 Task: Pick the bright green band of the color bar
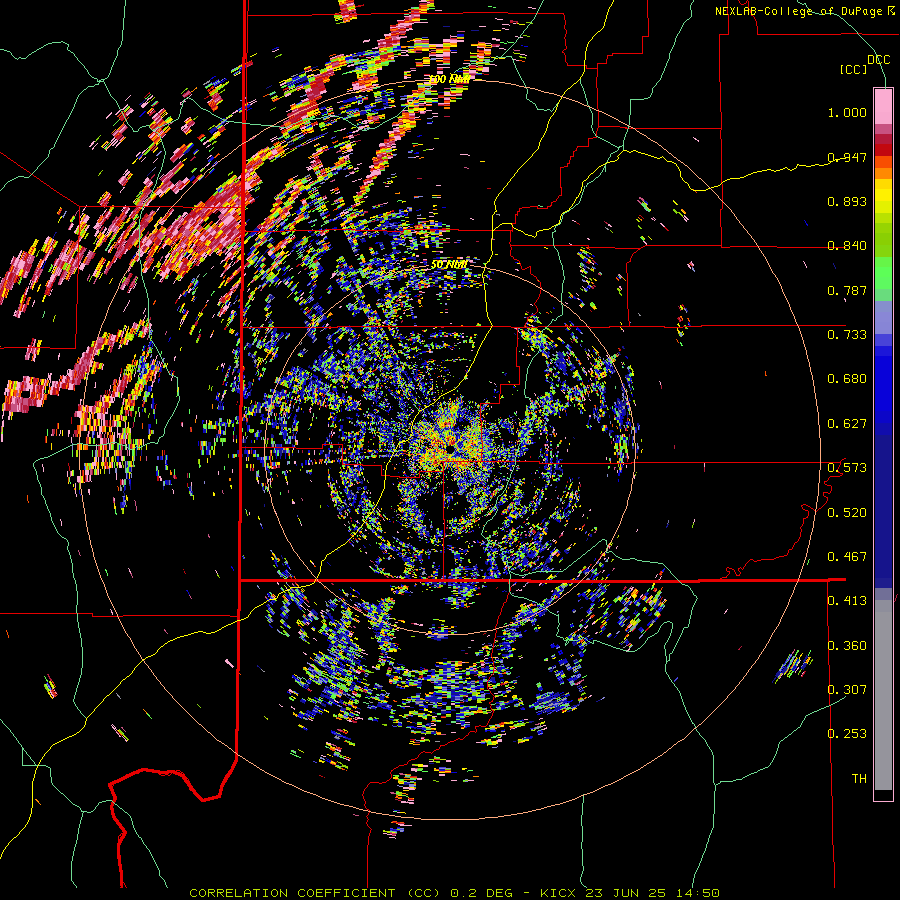point(883,273)
